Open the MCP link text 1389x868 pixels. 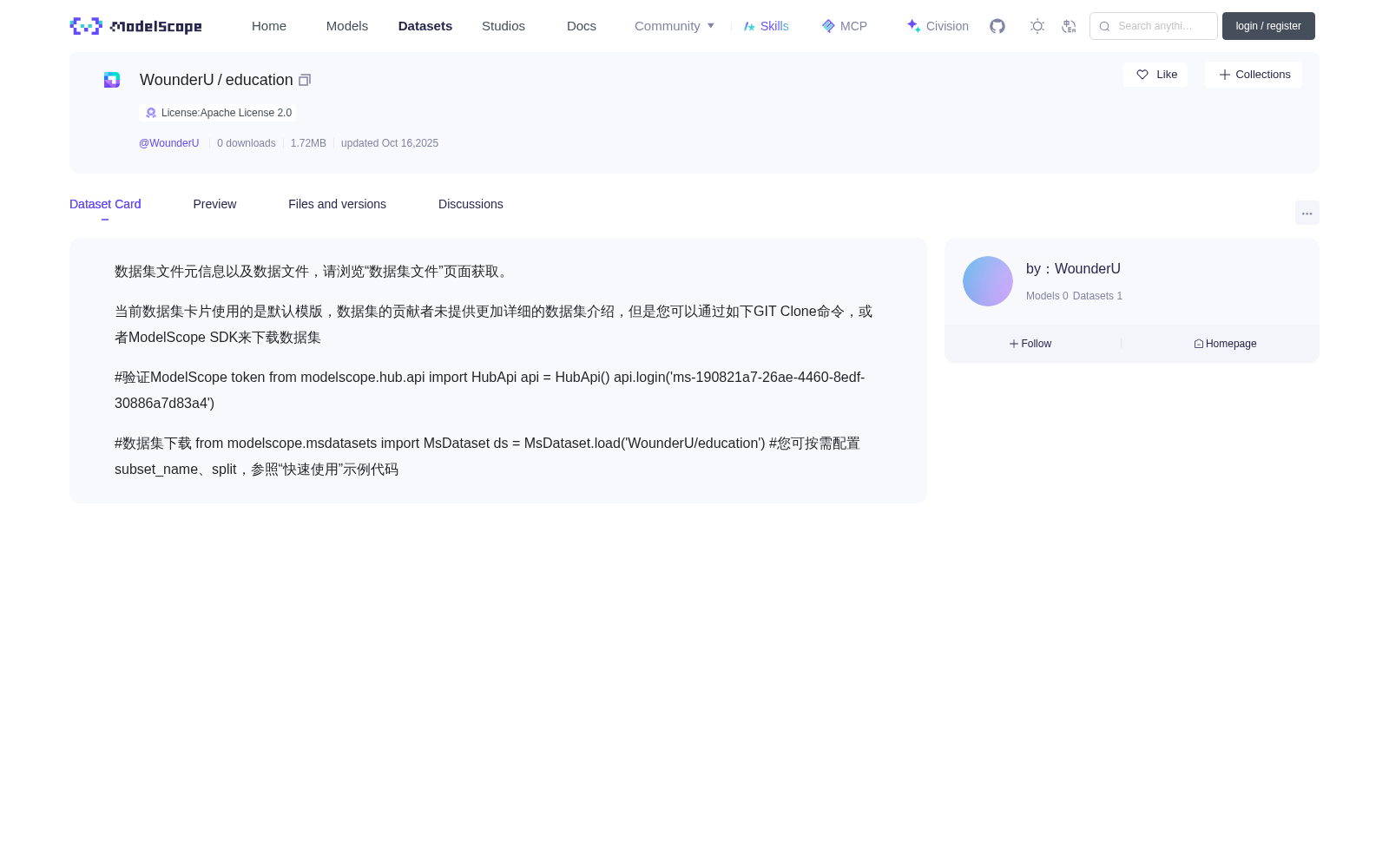pos(853,26)
